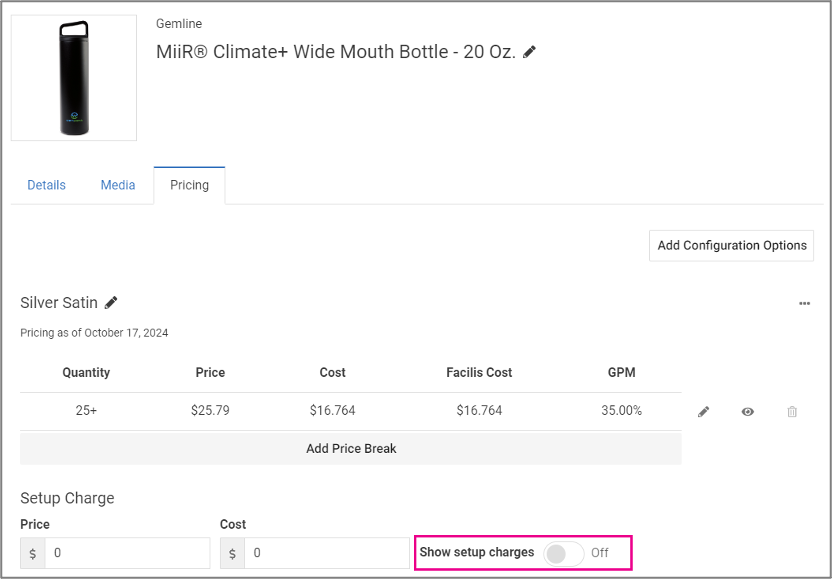Click the Gemline supplier name
Screen dimensions: 832x580
pos(179,24)
